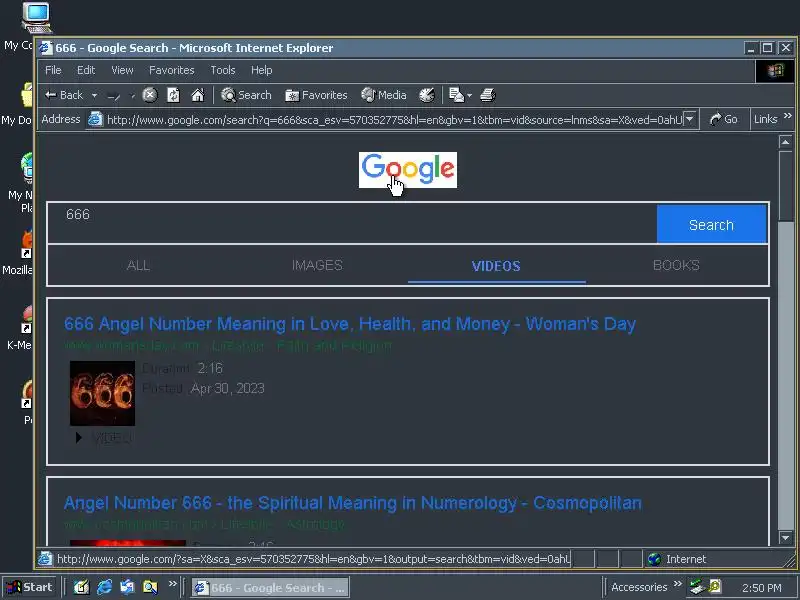Open the View menu
This screenshot has width=800, height=600.
pos(122,70)
